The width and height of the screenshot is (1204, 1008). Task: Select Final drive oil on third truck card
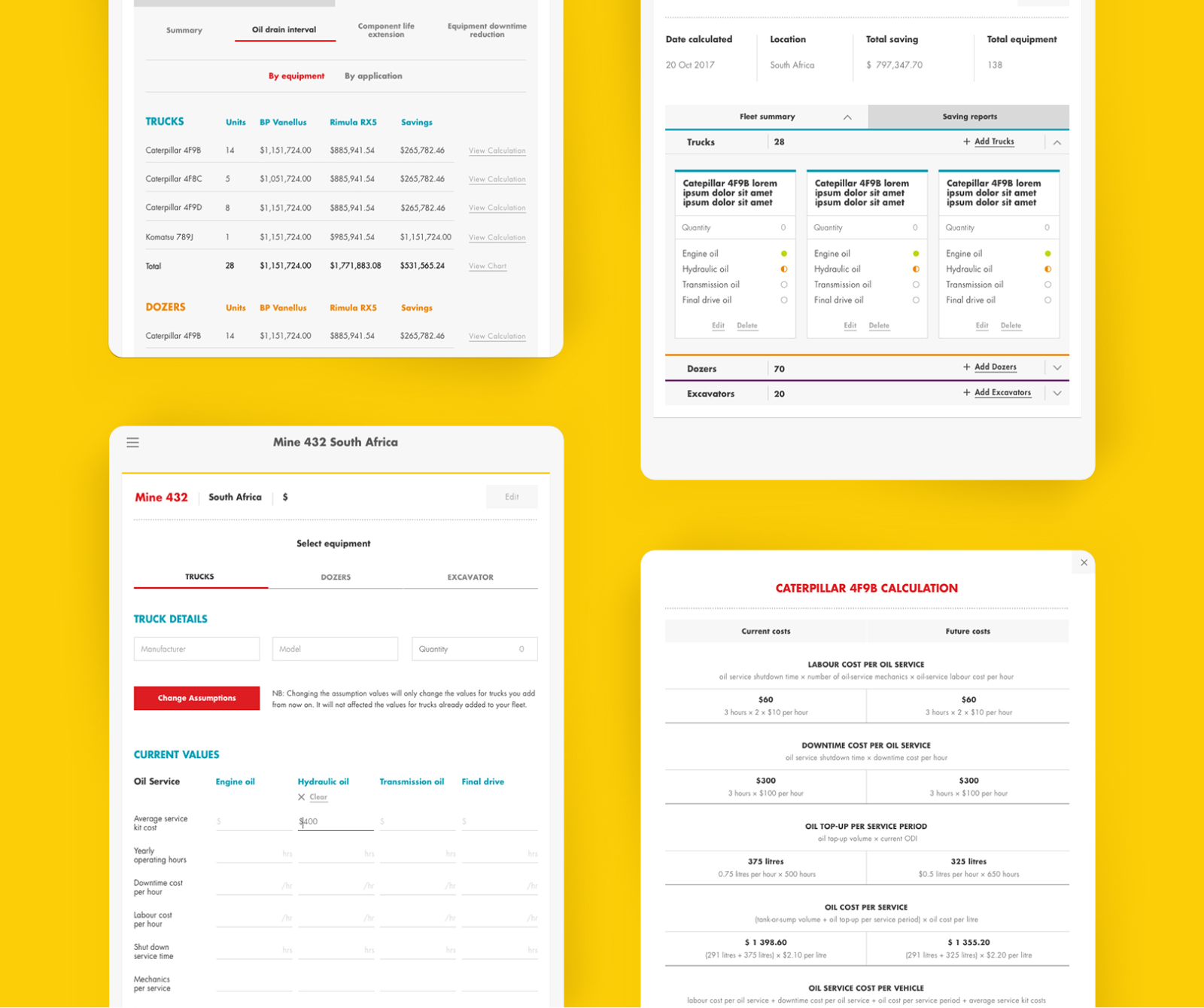(x=1047, y=300)
